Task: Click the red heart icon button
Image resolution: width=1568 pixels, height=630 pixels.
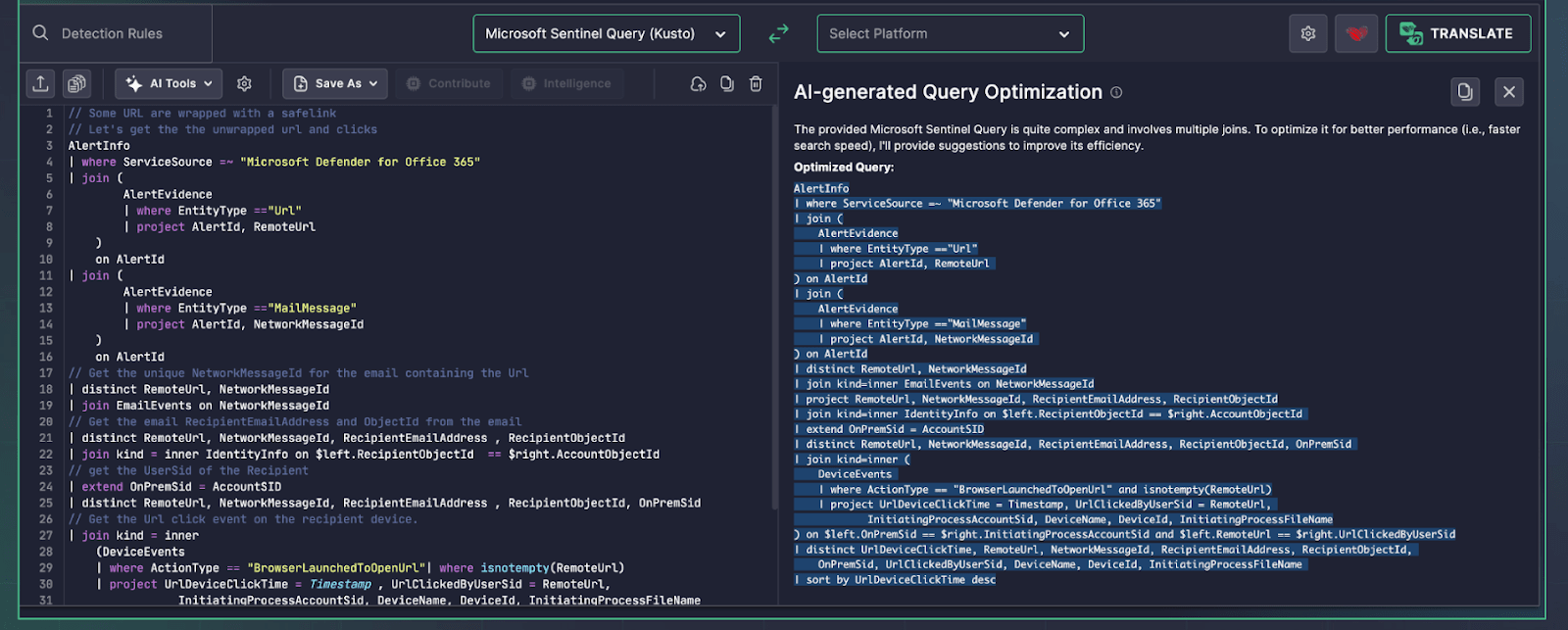Action: (1356, 33)
